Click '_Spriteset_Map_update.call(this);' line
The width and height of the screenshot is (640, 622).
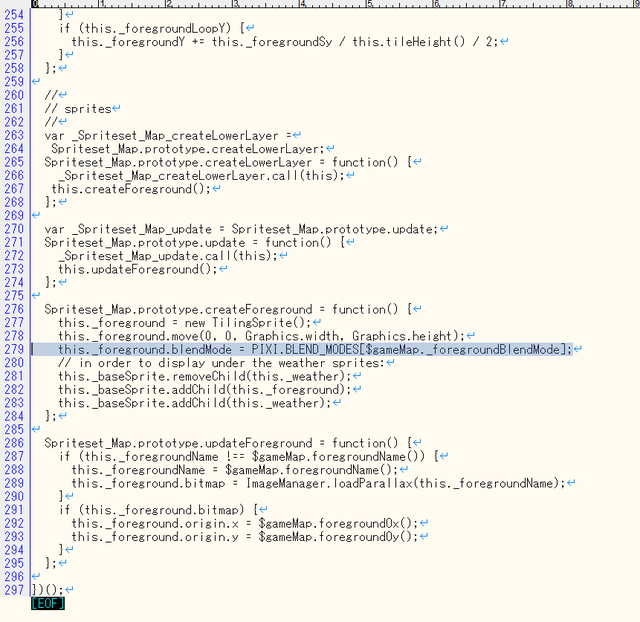pyautogui.click(x=168, y=255)
